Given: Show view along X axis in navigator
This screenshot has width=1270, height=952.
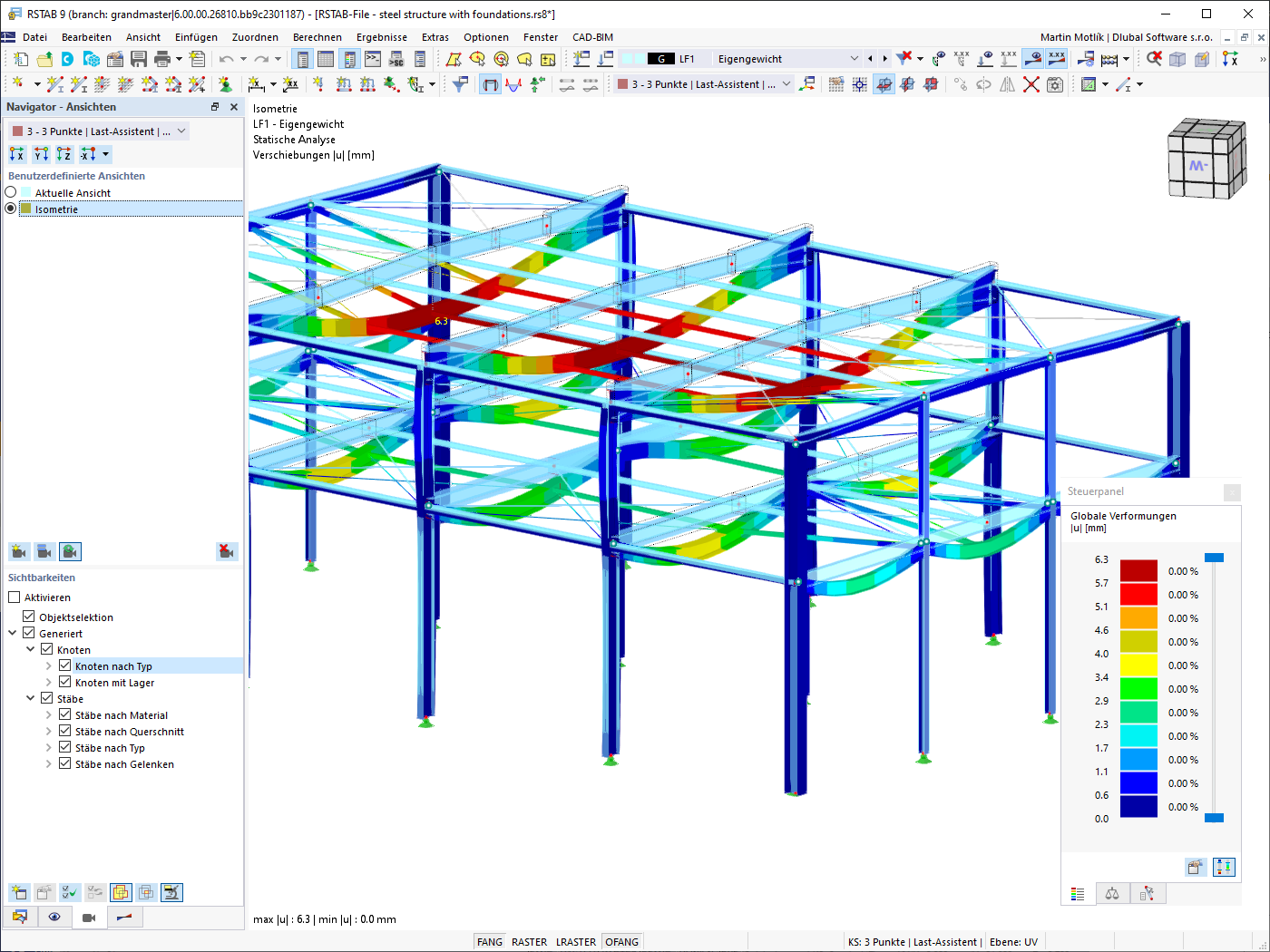Looking at the screenshot, I should tap(17, 154).
